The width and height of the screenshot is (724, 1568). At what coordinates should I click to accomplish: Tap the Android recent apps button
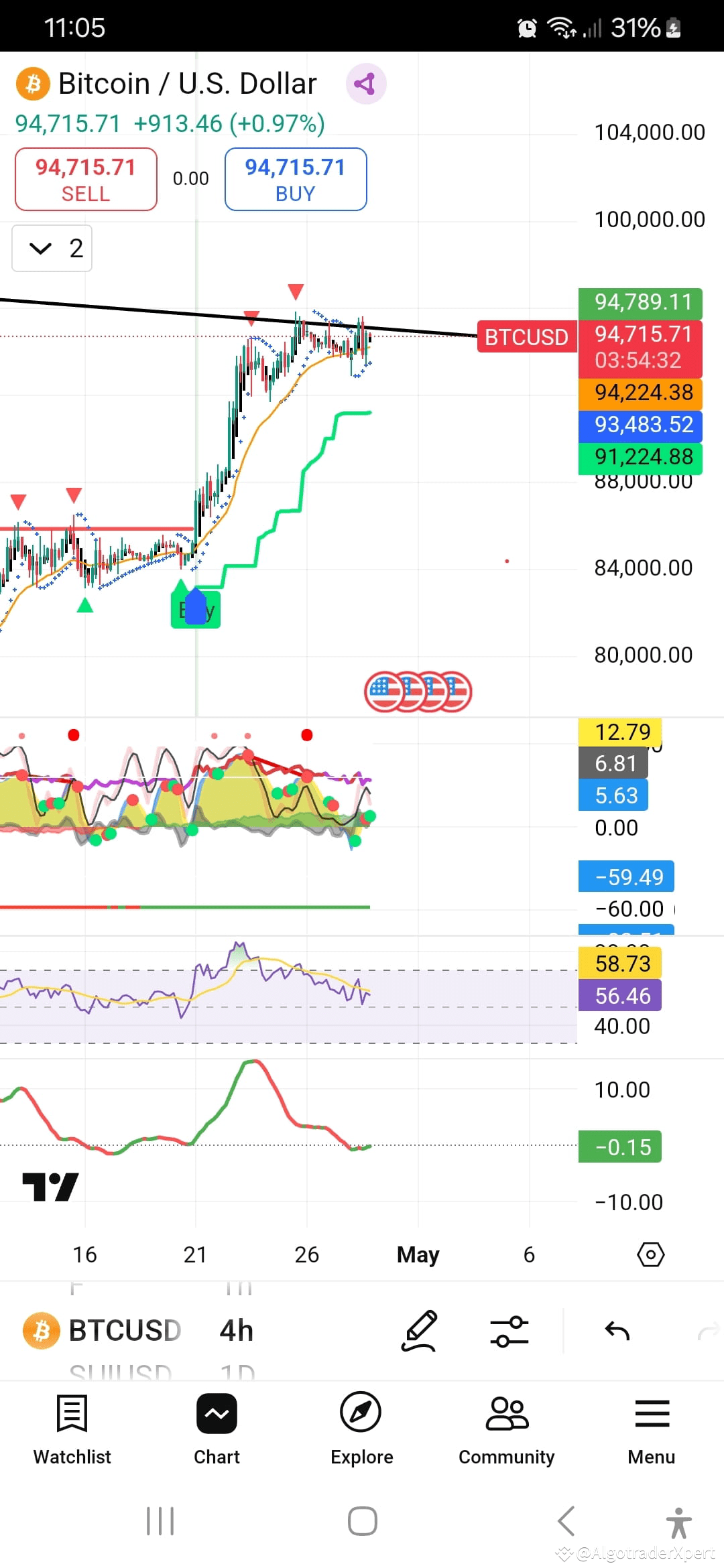click(x=160, y=1521)
